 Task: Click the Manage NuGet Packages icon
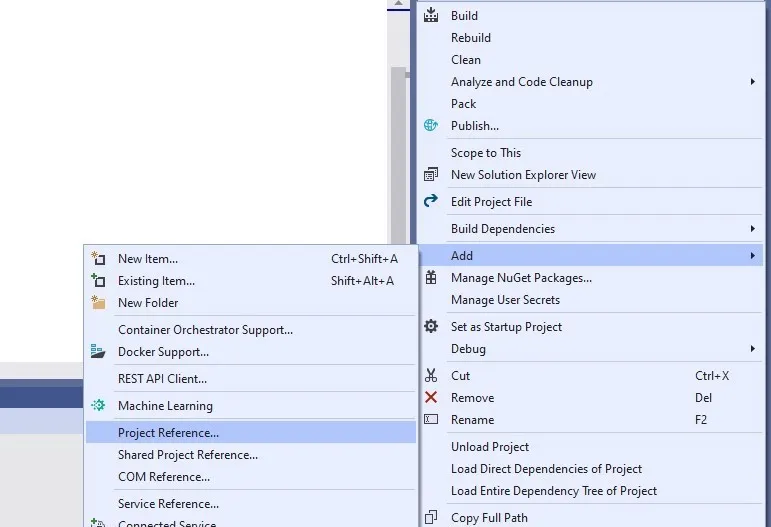(x=431, y=278)
